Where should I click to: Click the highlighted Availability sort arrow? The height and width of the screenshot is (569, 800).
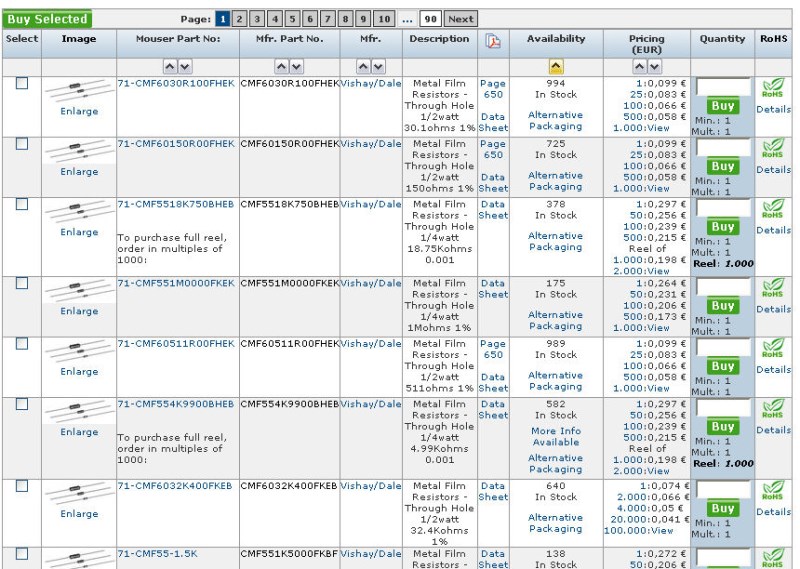(x=556, y=66)
